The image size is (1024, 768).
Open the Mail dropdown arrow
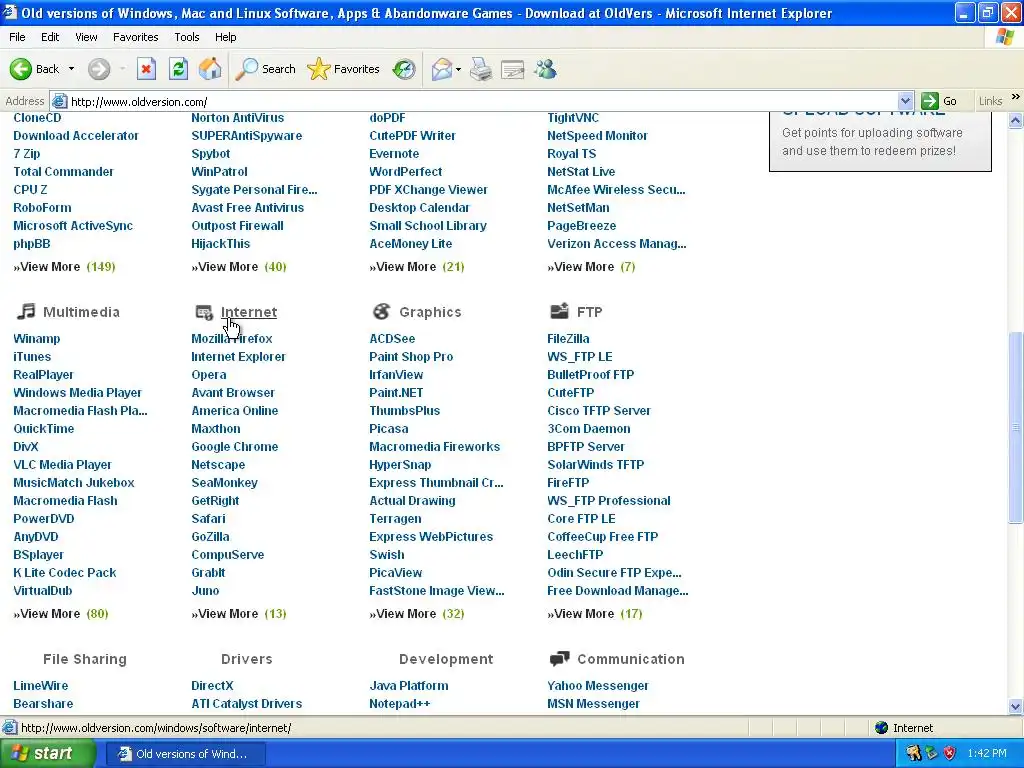tap(458, 69)
